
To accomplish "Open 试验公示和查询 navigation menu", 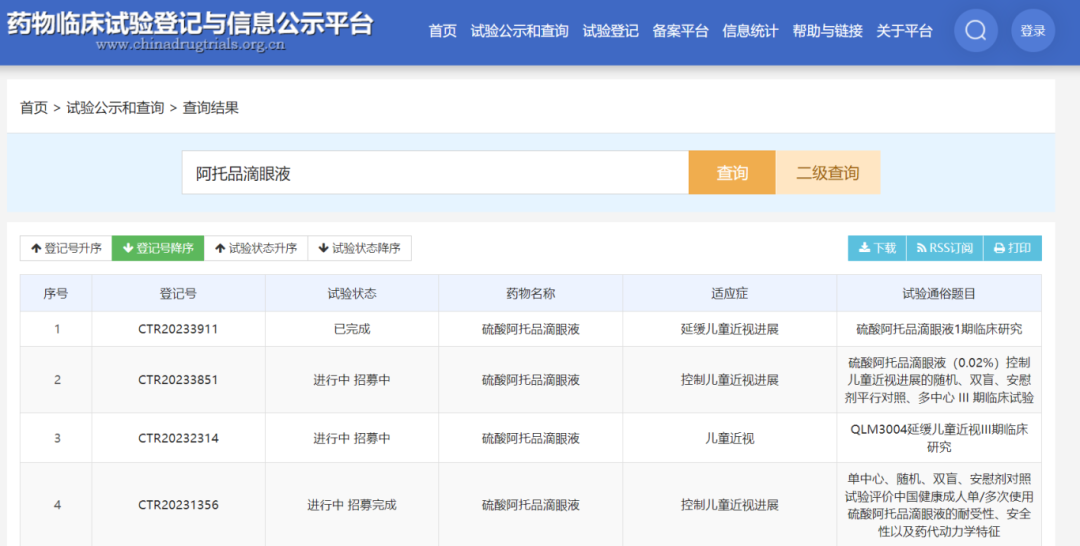I will tap(519, 31).
